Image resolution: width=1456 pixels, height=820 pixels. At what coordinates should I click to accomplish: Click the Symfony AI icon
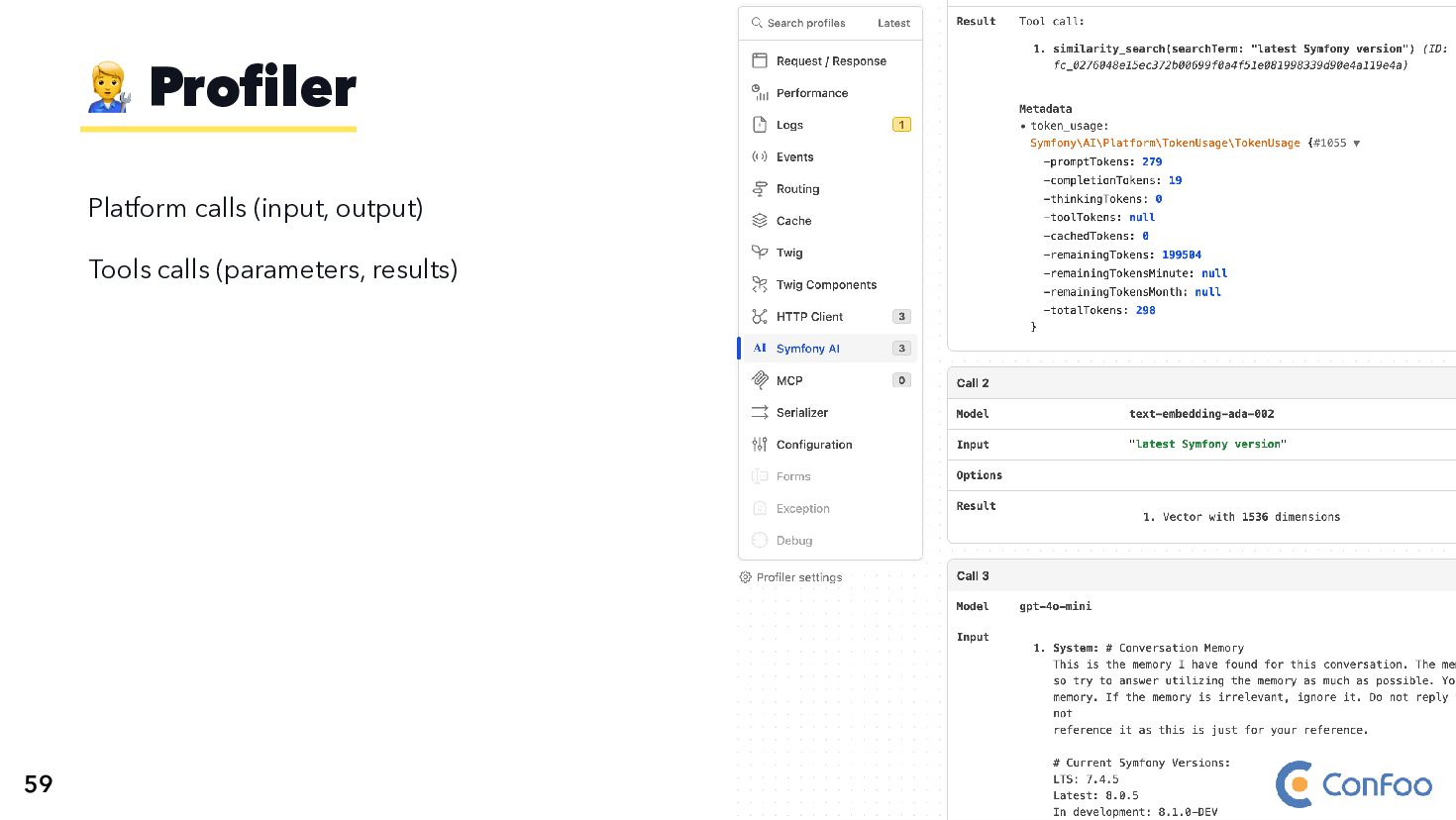[x=760, y=348]
